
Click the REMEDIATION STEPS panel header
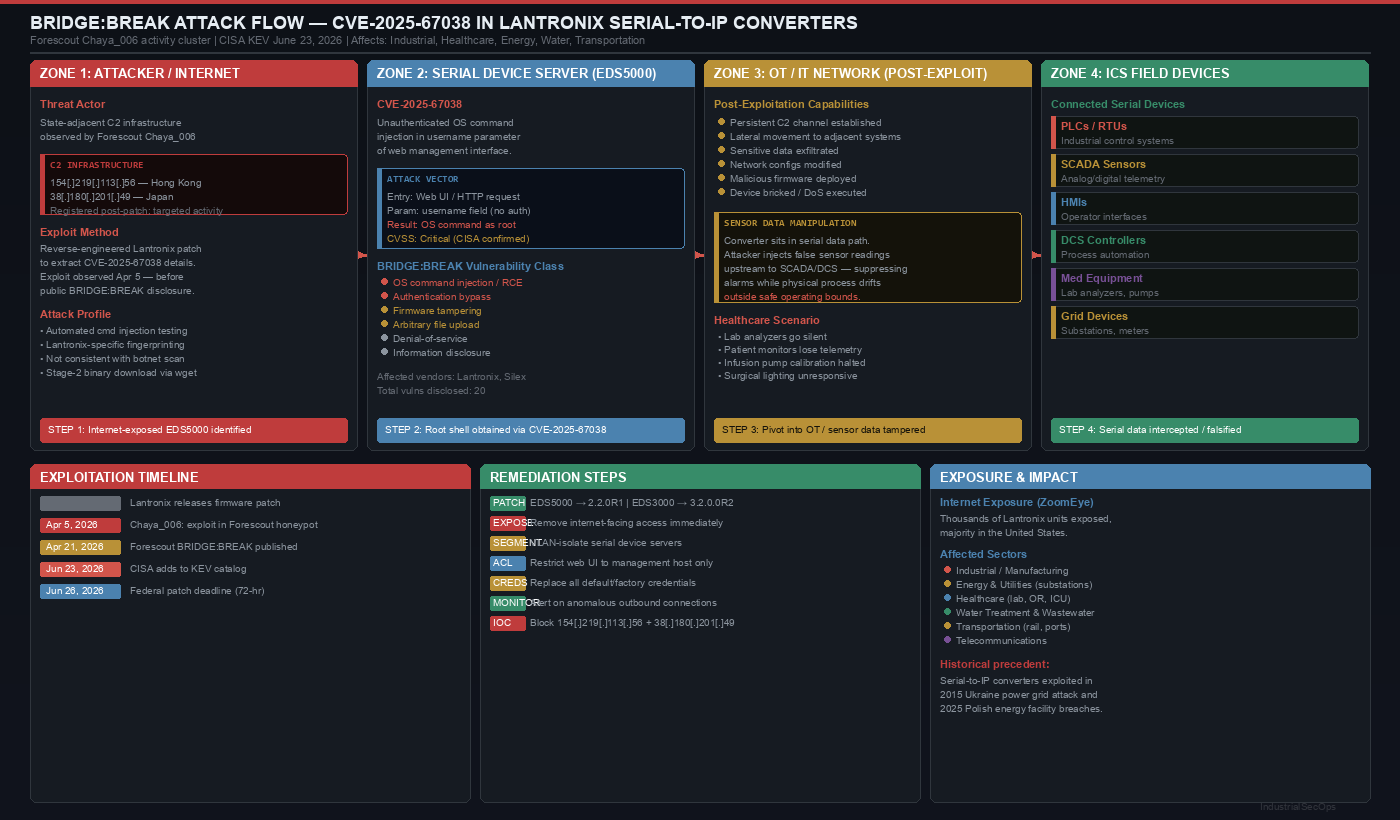pos(700,477)
